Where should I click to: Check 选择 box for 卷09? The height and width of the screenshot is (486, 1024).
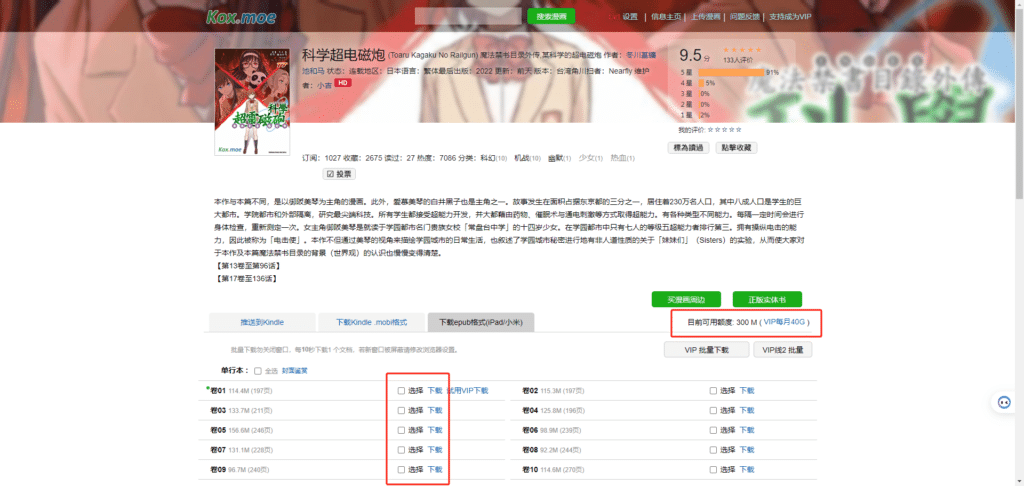401,469
